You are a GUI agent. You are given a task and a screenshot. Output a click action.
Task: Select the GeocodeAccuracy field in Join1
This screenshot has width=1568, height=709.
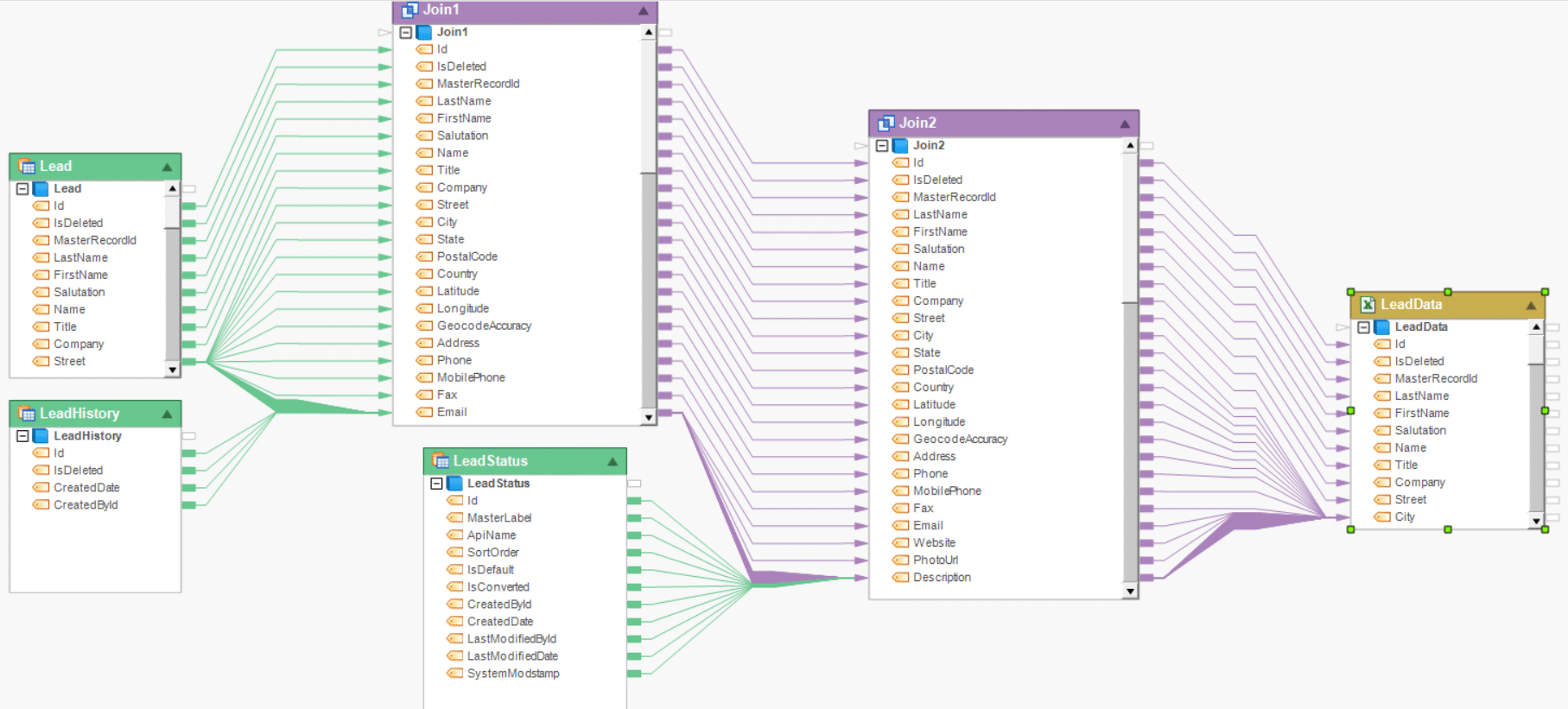483,326
